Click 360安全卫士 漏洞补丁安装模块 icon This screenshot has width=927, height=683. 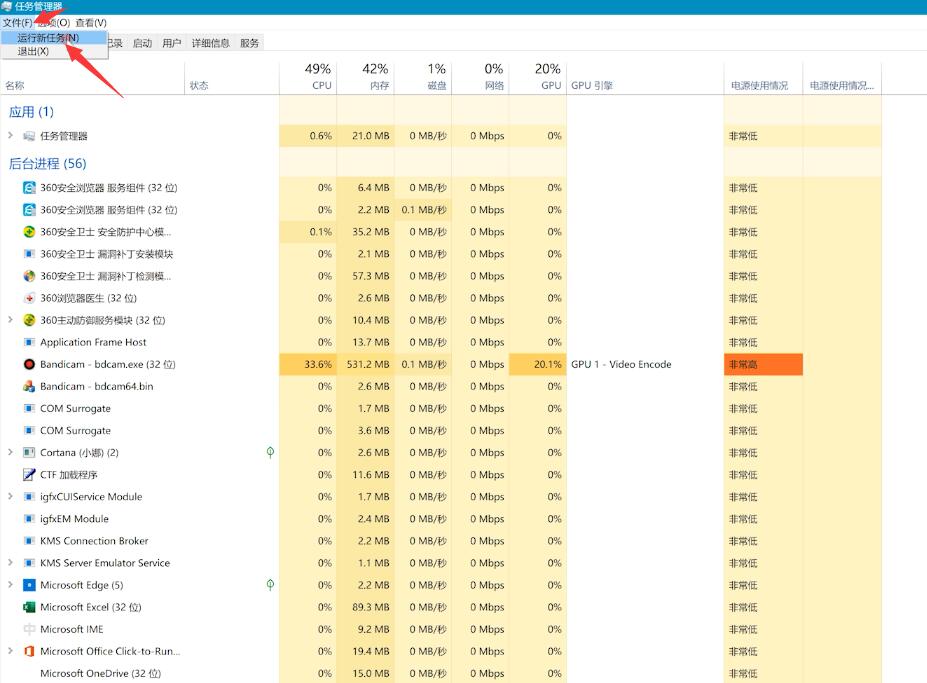coord(29,254)
